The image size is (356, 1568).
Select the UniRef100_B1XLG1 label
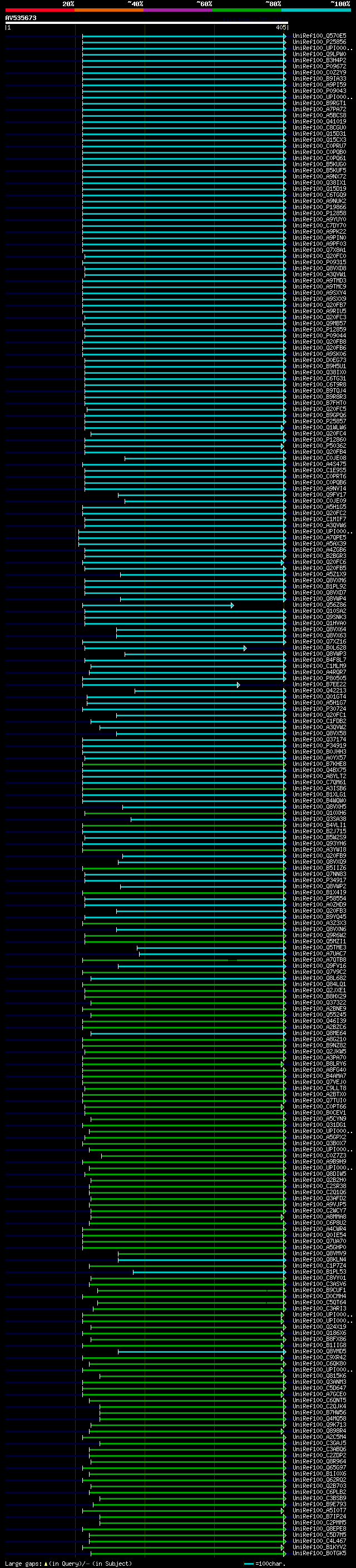tap(319, 794)
